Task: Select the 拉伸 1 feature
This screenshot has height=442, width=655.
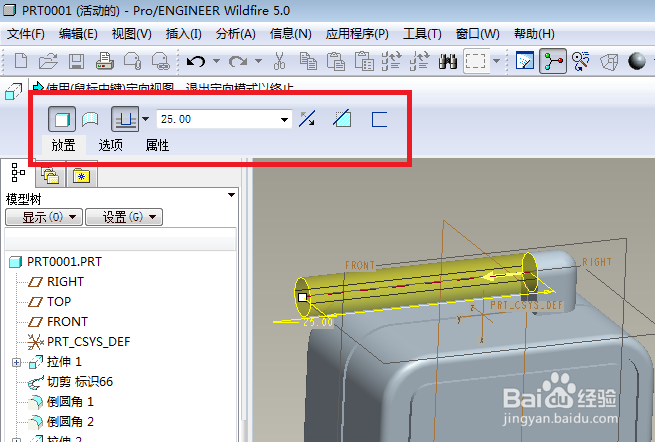Action: coord(64,362)
